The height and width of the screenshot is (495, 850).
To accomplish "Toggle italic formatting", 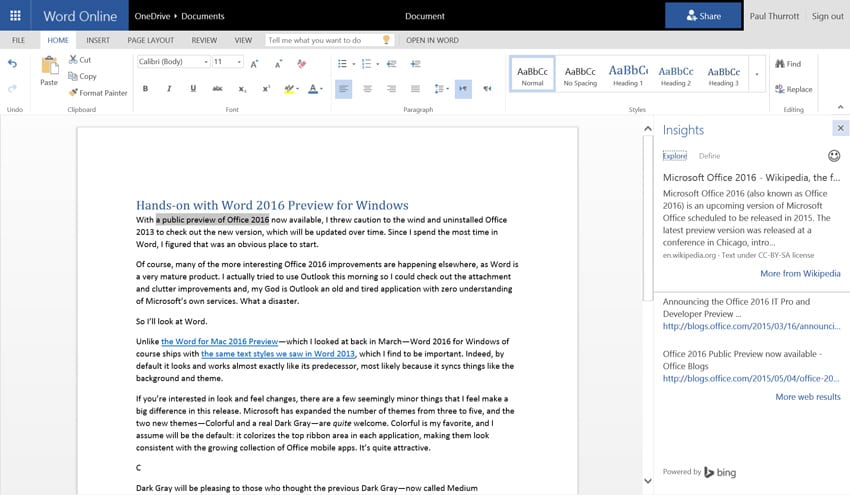I will pyautogui.click(x=169, y=89).
